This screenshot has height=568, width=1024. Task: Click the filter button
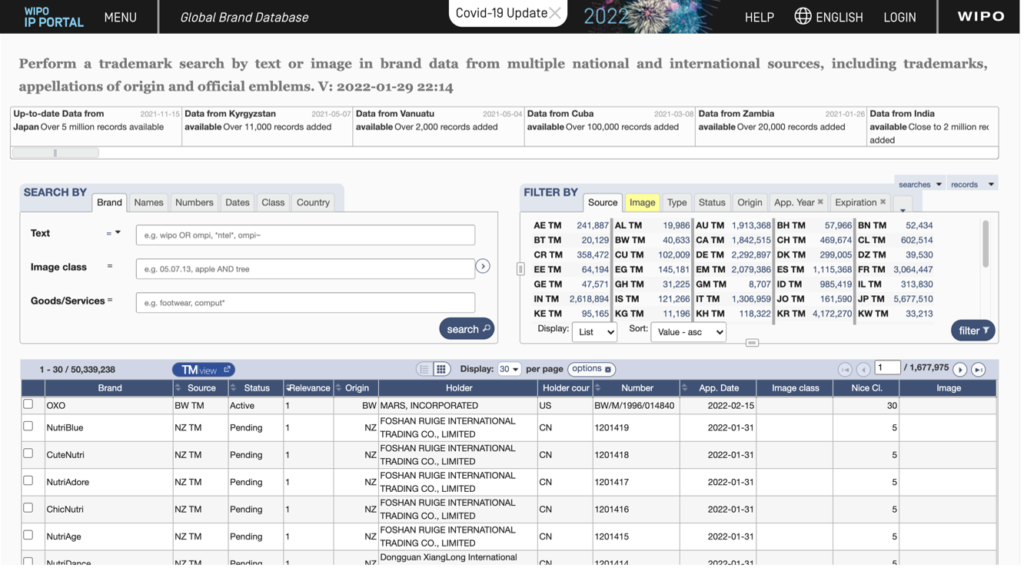click(x=973, y=330)
